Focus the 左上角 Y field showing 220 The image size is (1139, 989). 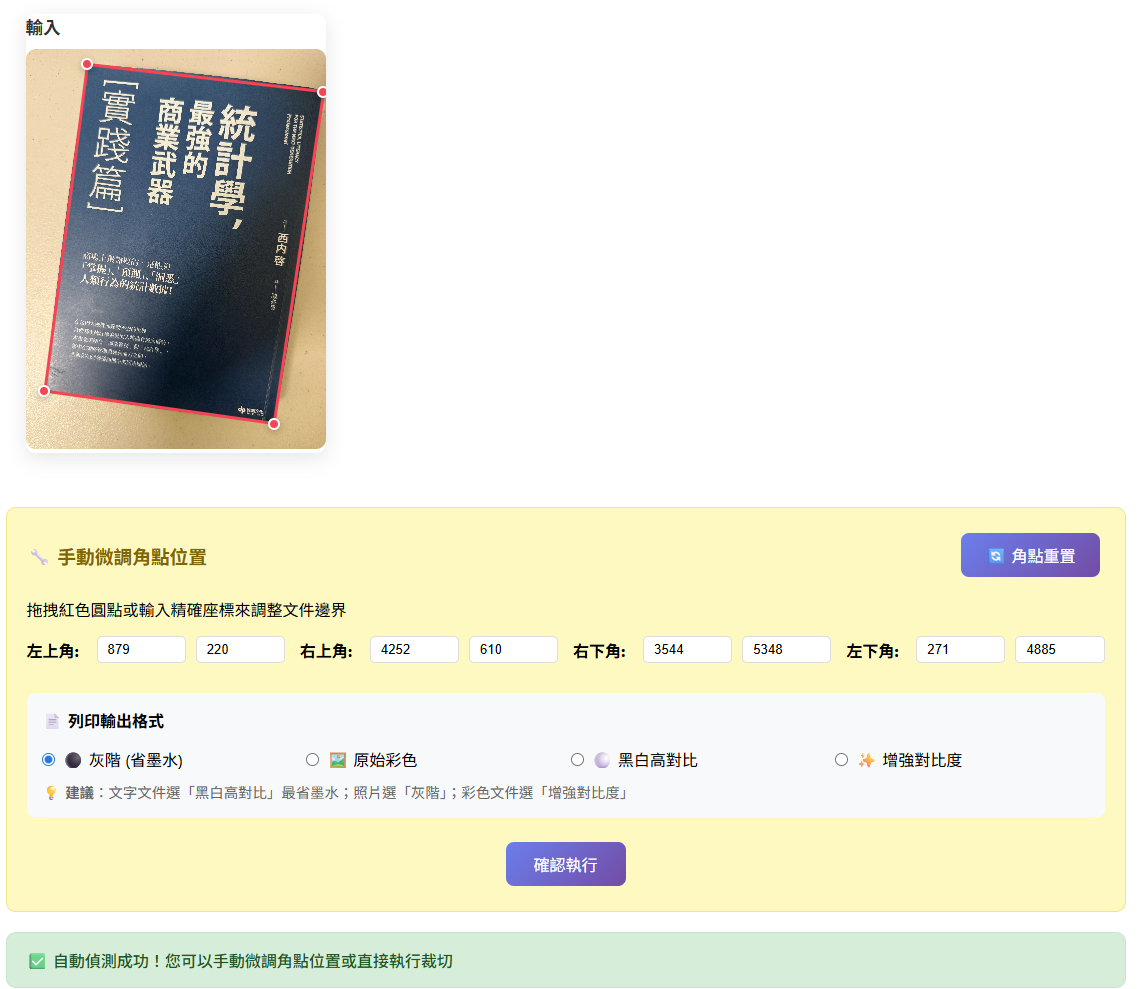pyautogui.click(x=240, y=649)
